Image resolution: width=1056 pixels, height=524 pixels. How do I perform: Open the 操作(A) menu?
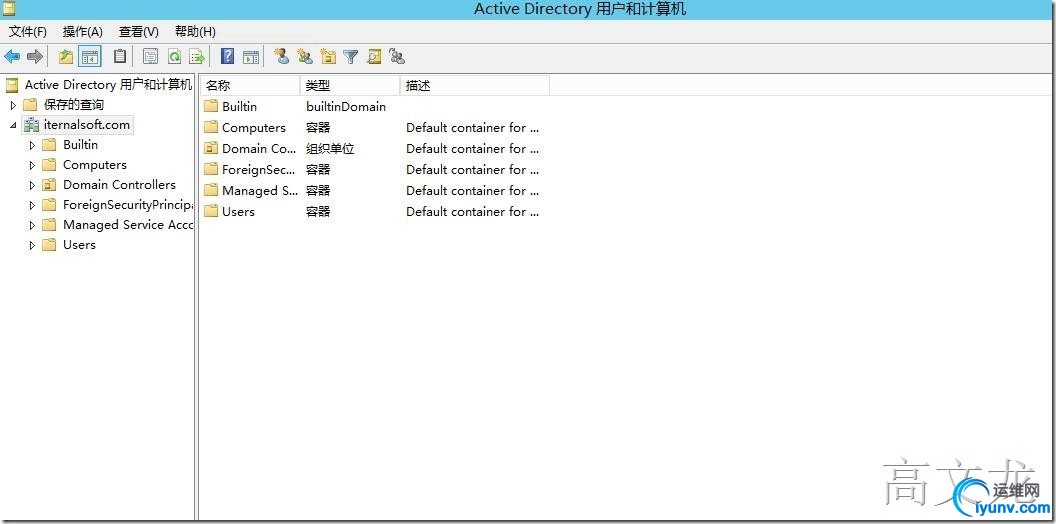pyautogui.click(x=82, y=32)
